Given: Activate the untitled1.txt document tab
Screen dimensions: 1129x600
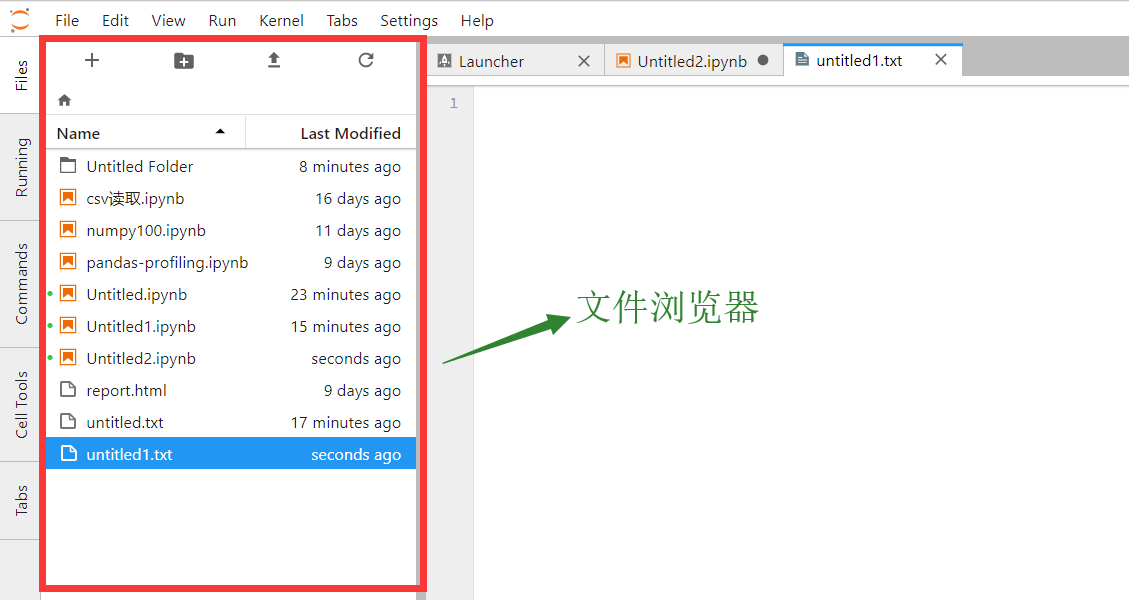Looking at the screenshot, I should [x=873, y=60].
